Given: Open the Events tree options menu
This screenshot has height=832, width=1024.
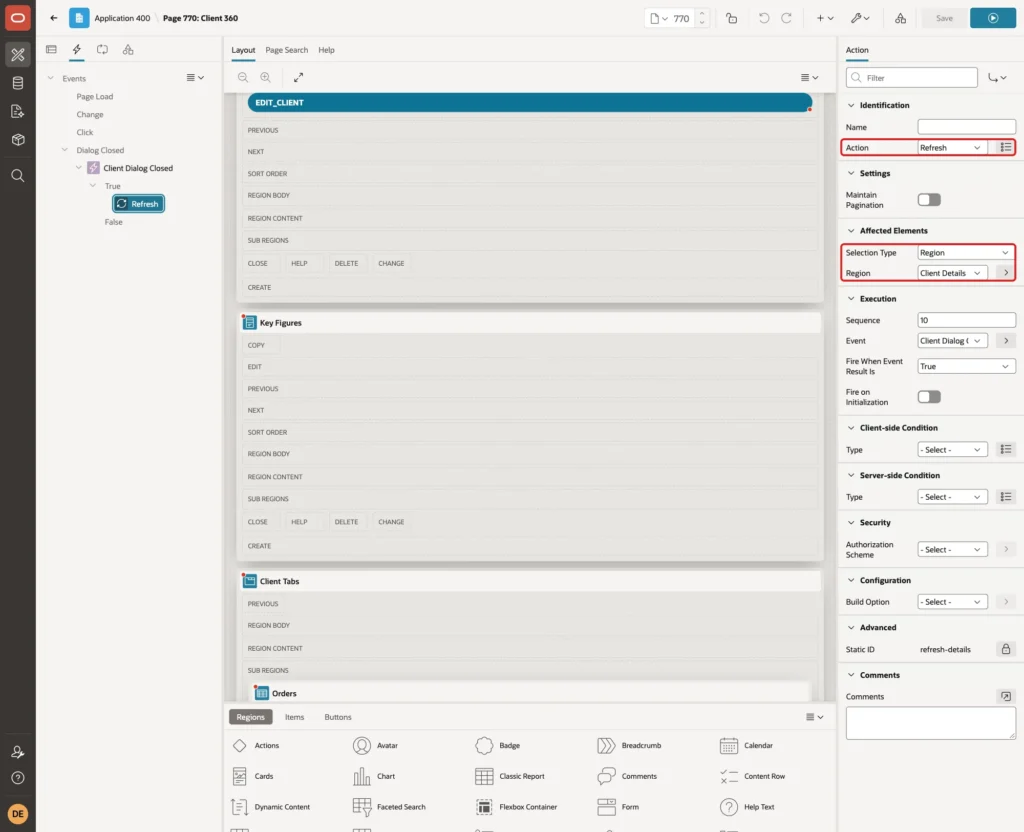Looking at the screenshot, I should 195,77.
